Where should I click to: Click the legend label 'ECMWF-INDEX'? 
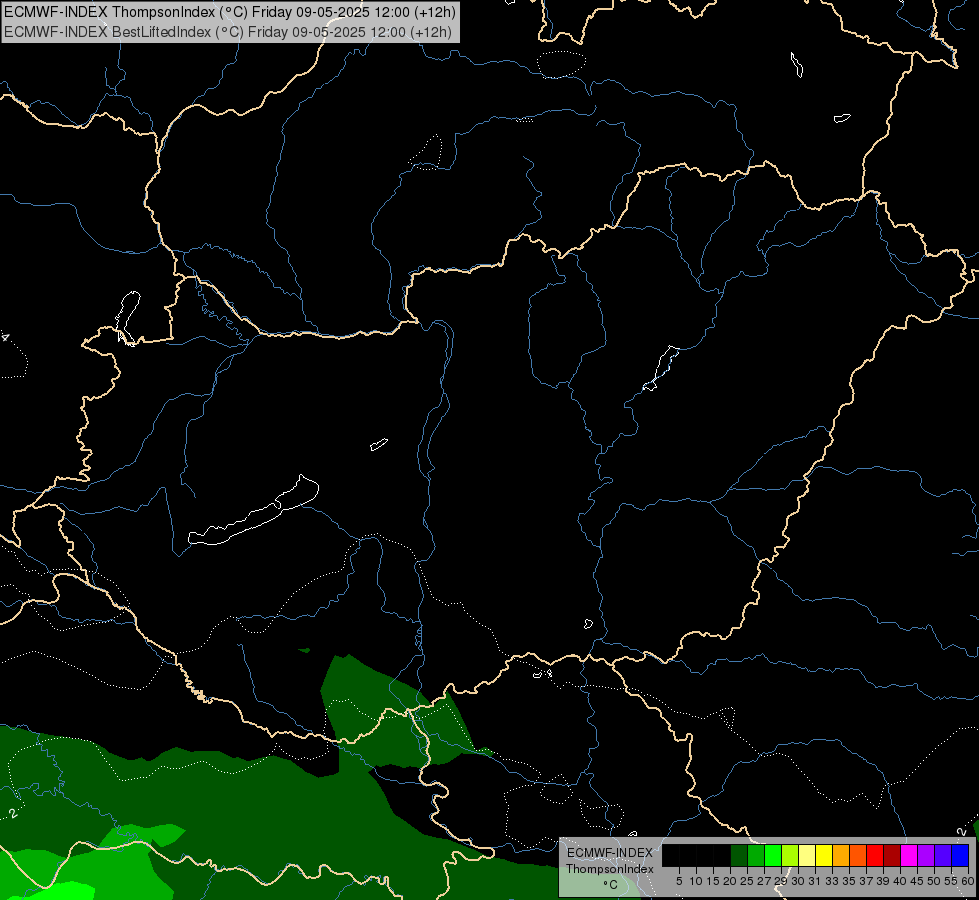click(610, 853)
